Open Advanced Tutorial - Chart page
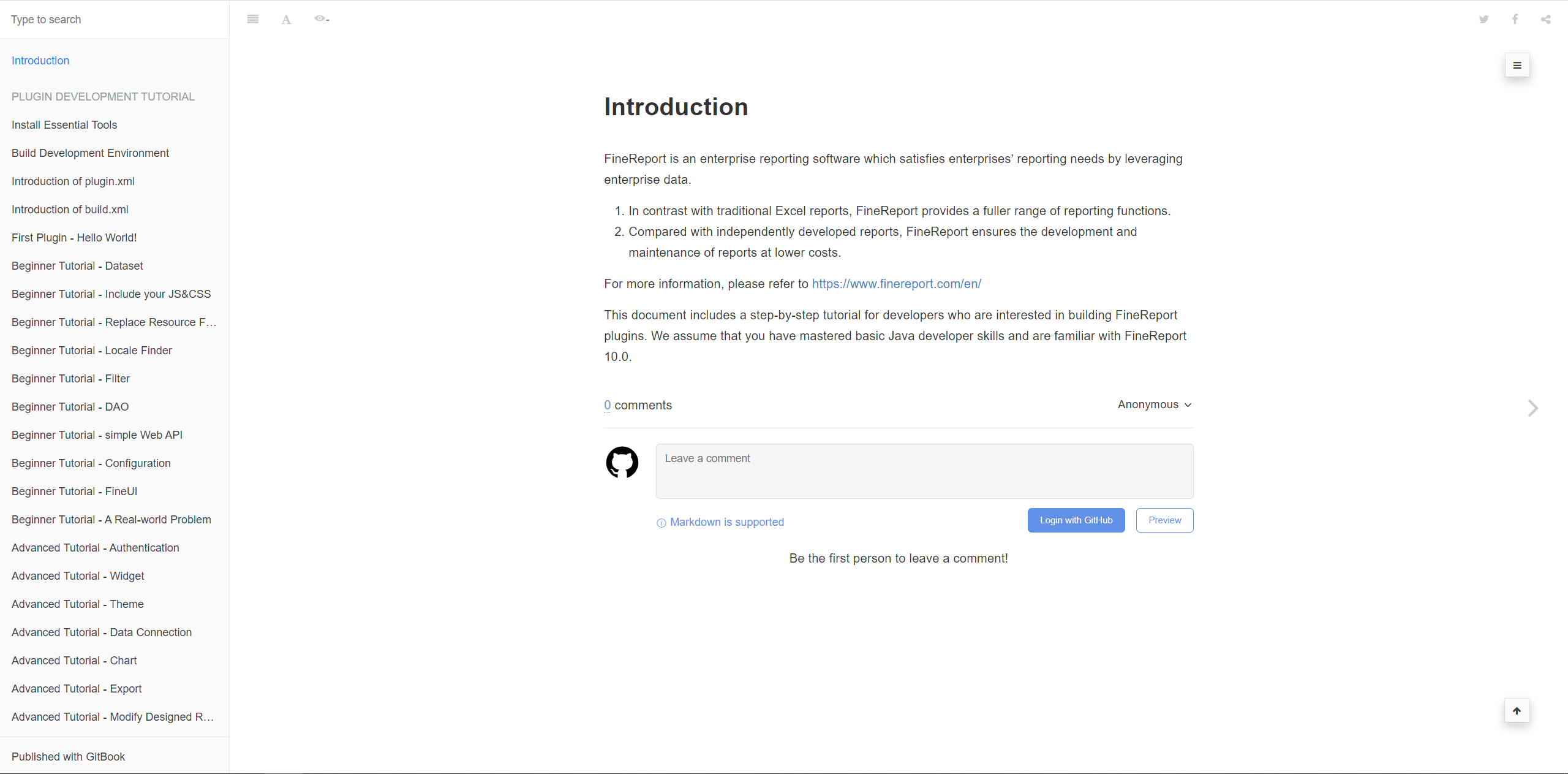 (x=74, y=660)
